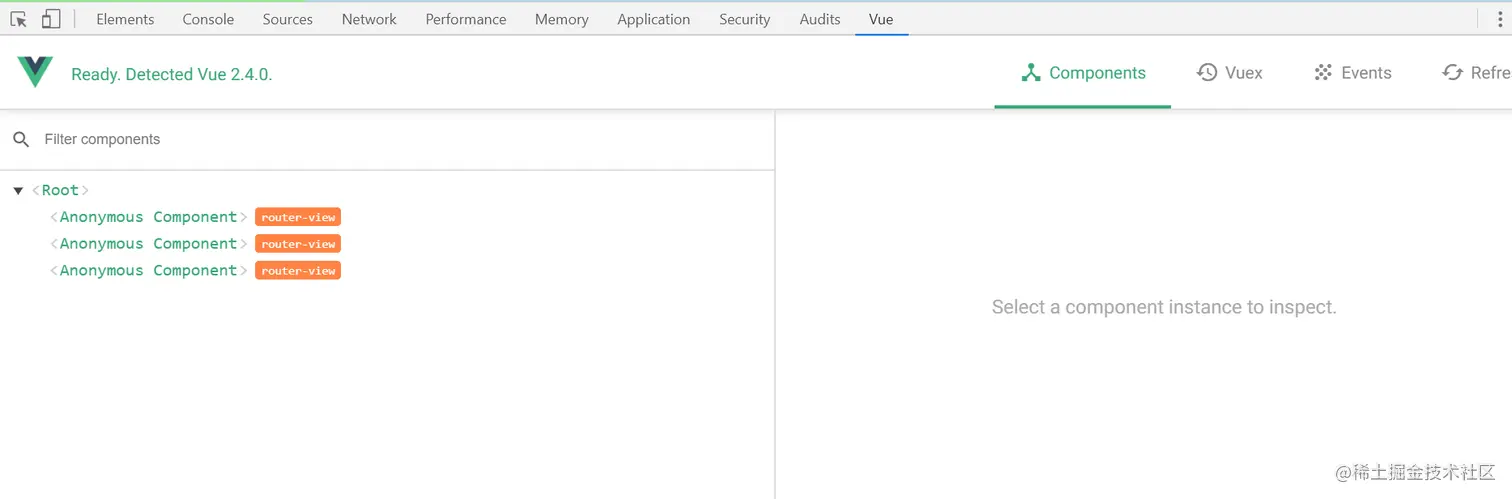Viewport: 1512px width, 499px height.
Task: Switch to the Components view
Action: coord(1083,73)
